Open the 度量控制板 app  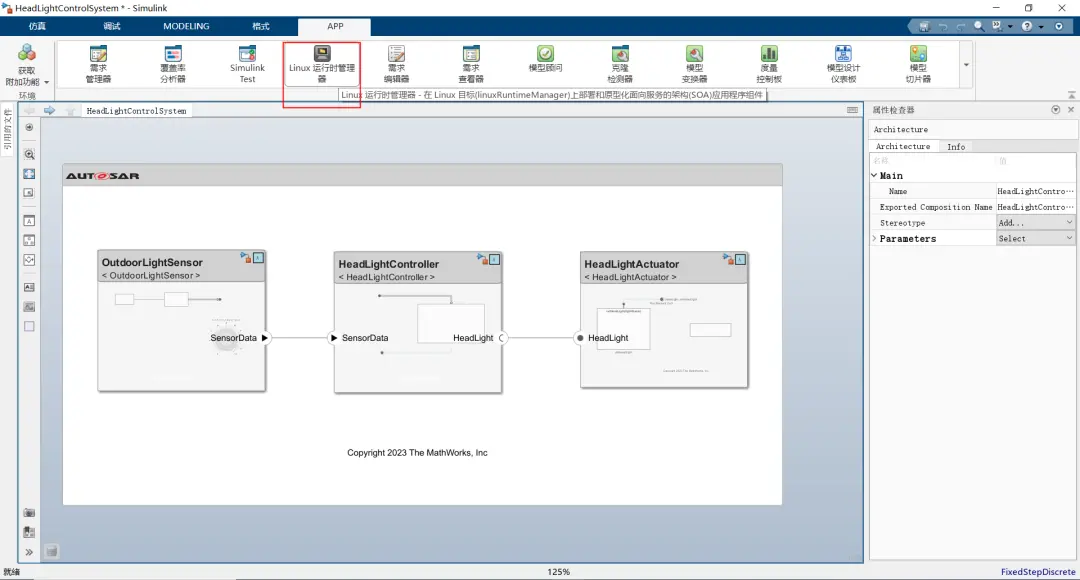tap(769, 64)
